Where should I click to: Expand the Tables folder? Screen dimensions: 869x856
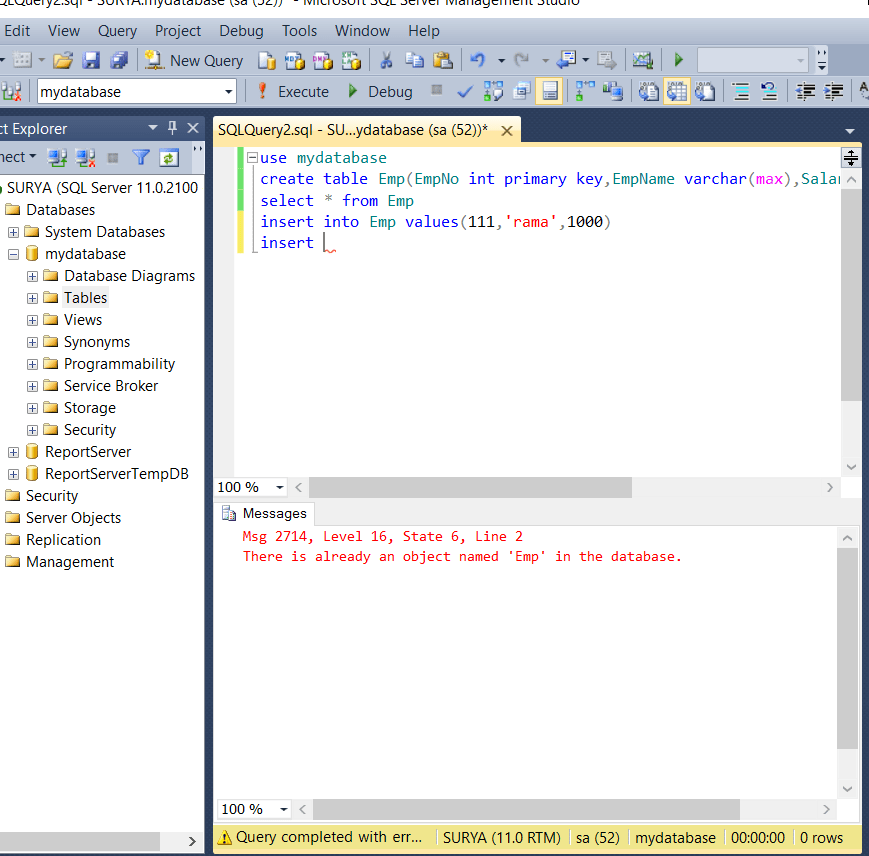[32, 298]
